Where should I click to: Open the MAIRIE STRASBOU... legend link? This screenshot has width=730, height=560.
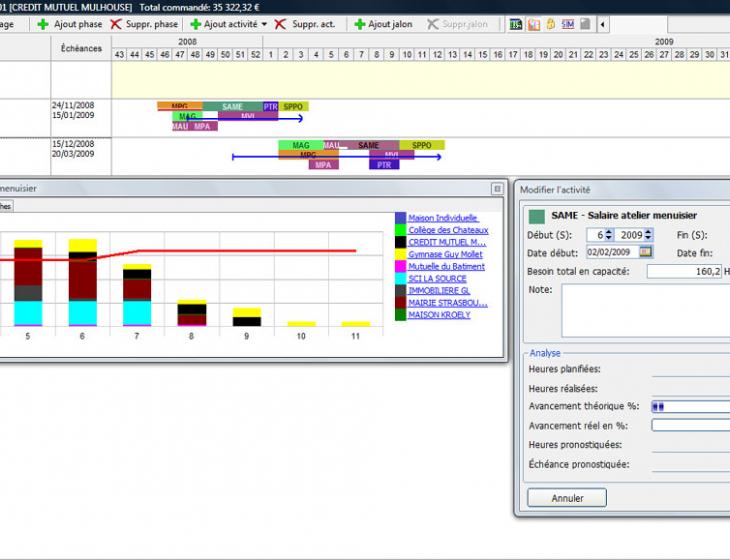(448, 303)
